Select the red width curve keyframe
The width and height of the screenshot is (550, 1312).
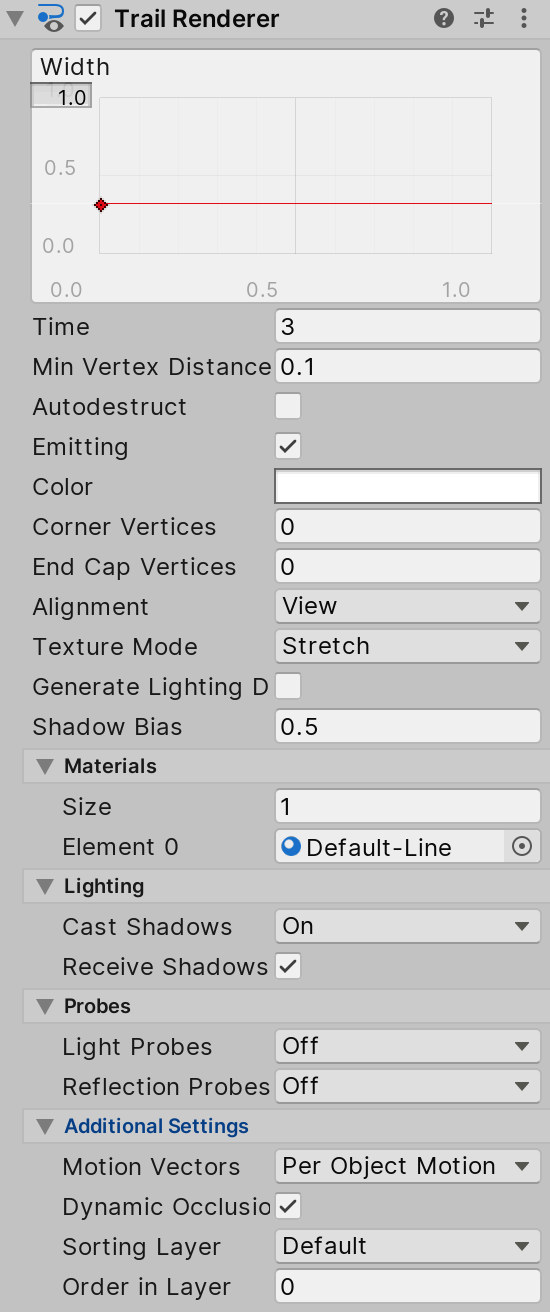pyautogui.click(x=101, y=205)
